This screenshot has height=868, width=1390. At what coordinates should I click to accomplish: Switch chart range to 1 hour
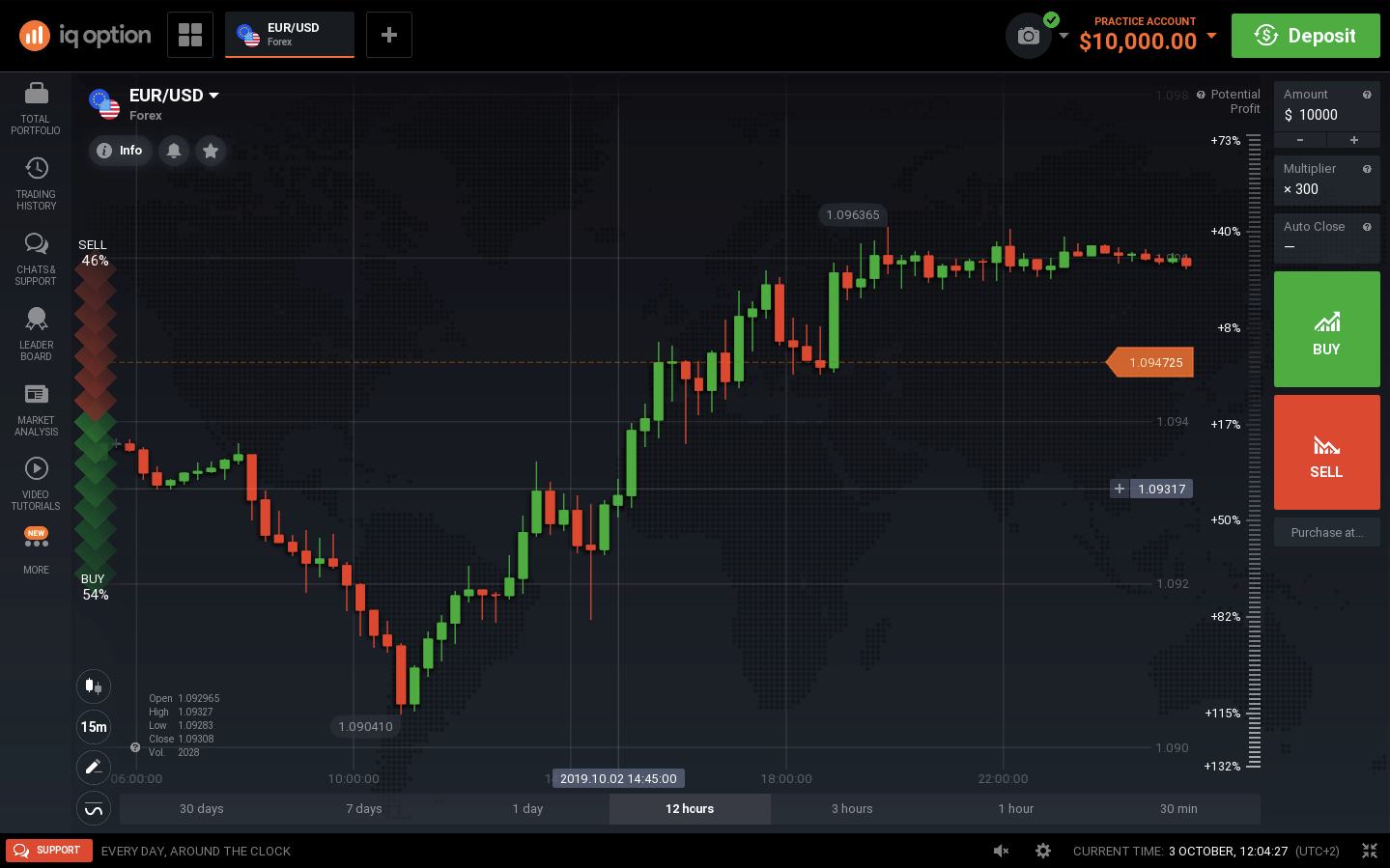tap(1015, 809)
